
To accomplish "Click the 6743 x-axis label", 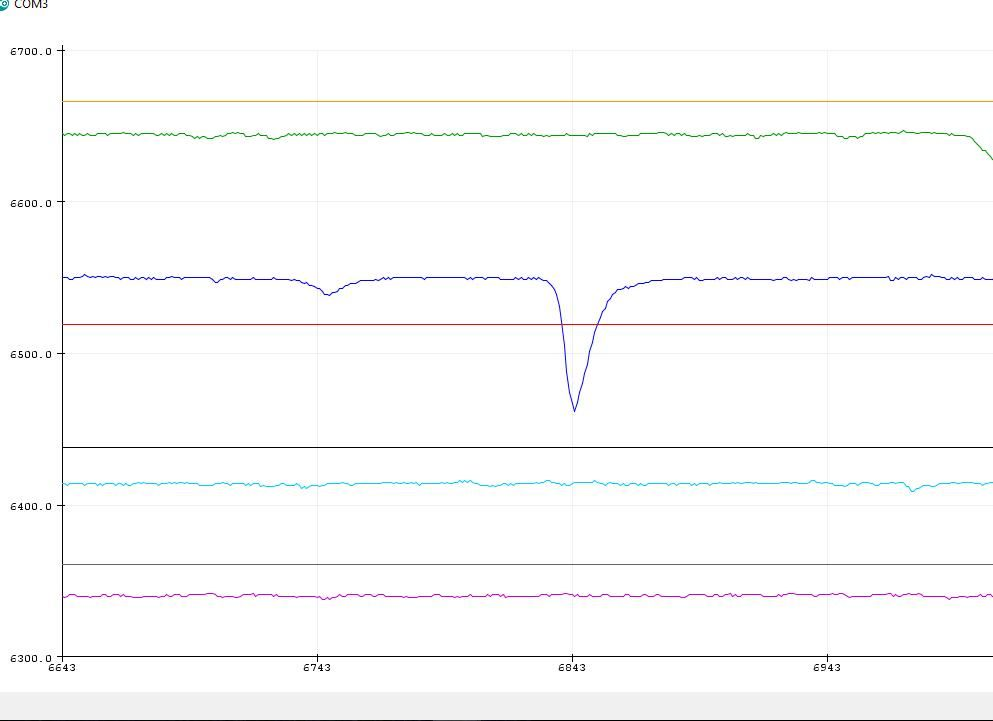I will click(317, 668).
